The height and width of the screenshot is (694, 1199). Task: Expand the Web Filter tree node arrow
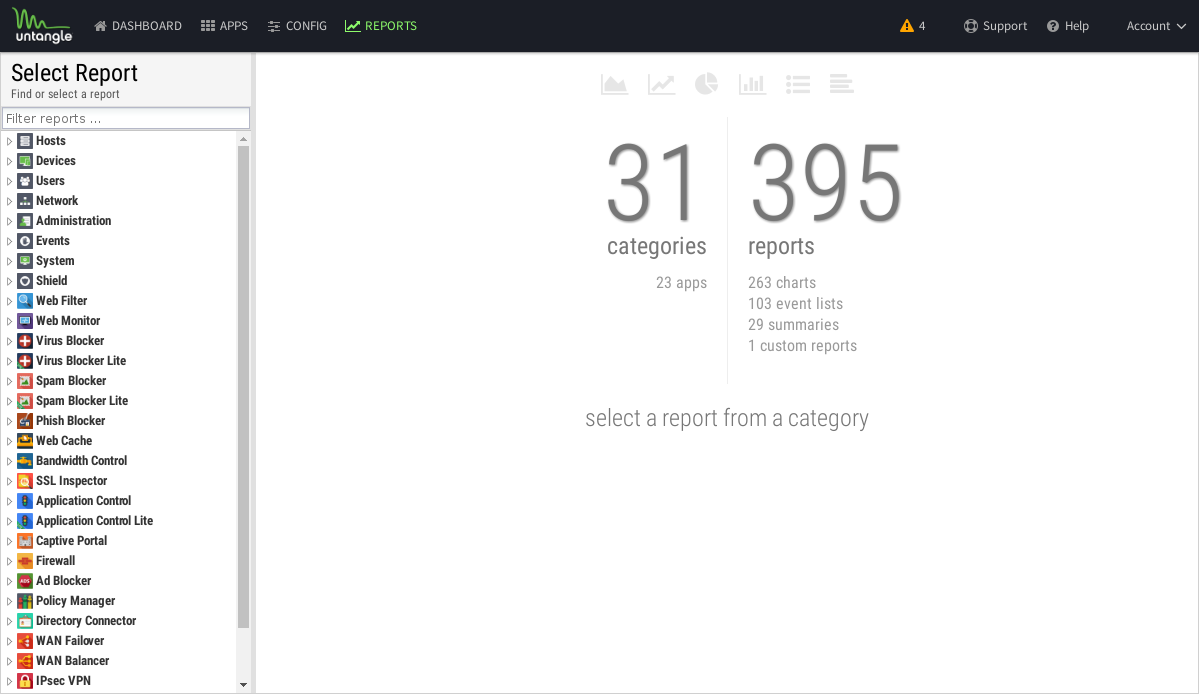[9, 300]
